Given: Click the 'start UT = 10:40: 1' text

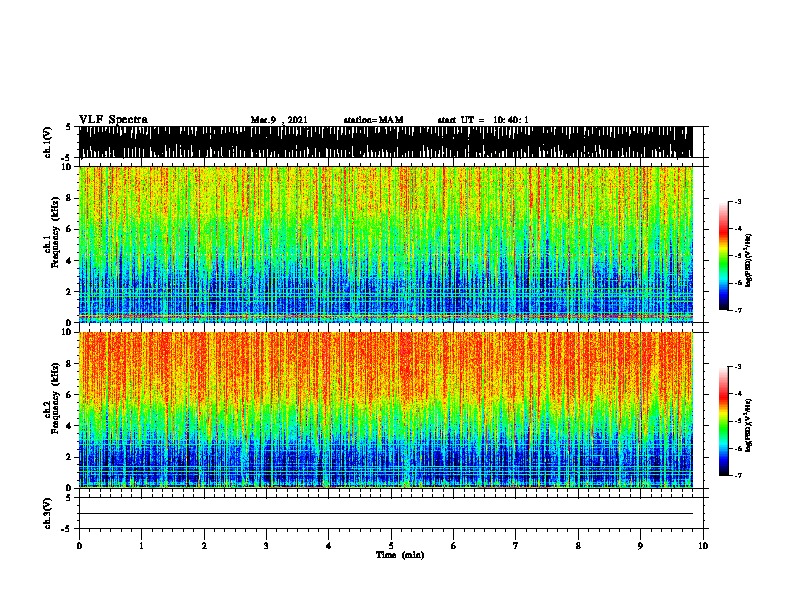Looking at the screenshot, I should 483,120.
